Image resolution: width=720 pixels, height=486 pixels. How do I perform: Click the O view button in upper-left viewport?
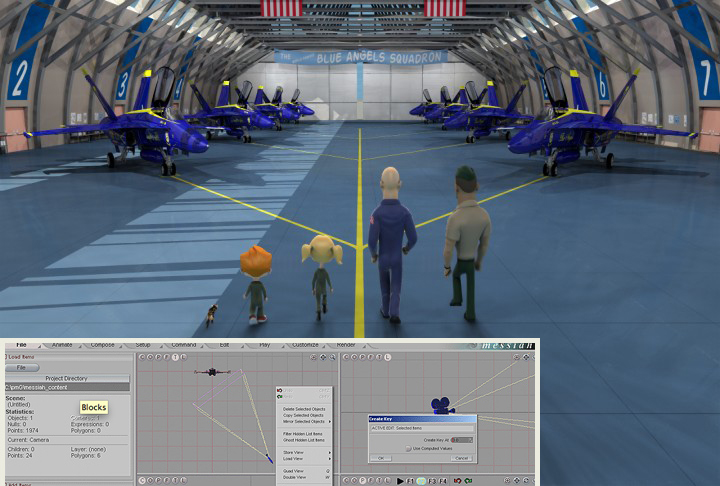click(x=150, y=357)
